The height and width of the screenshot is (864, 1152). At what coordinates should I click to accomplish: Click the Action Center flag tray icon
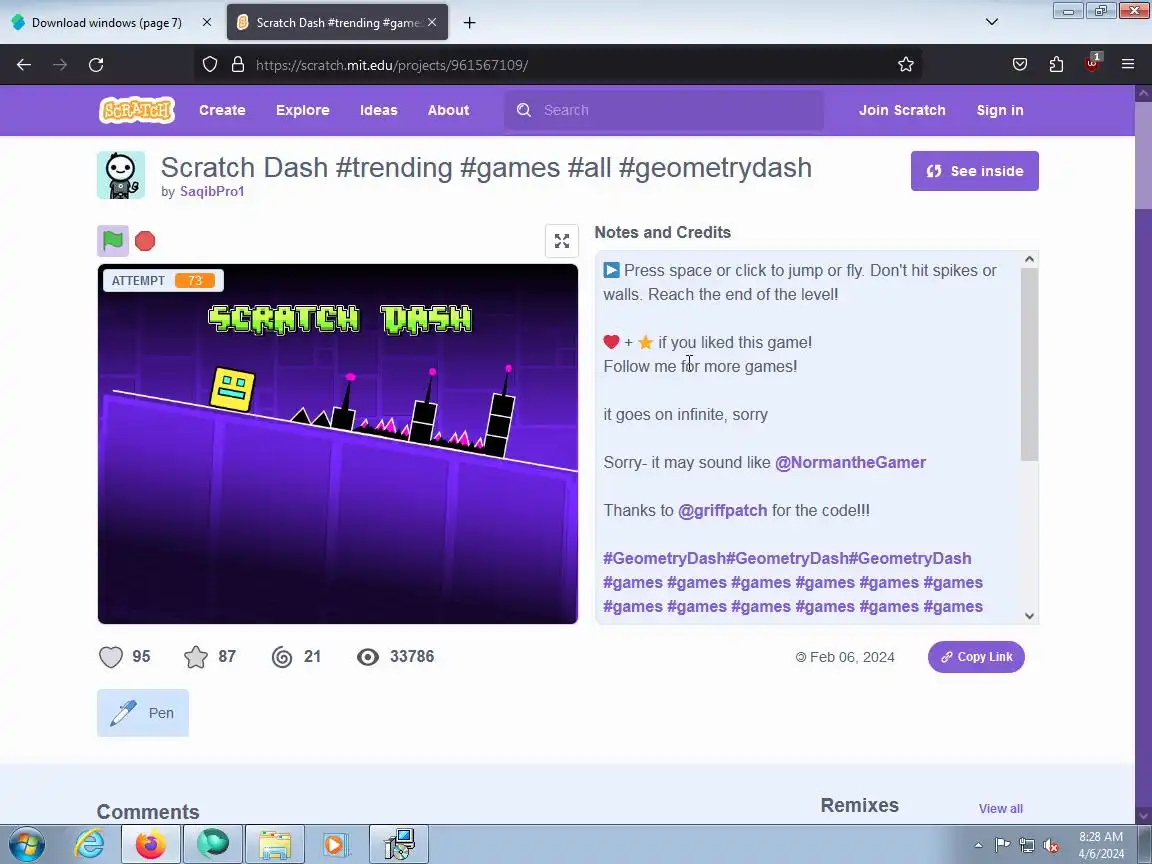pyautogui.click(x=1003, y=845)
